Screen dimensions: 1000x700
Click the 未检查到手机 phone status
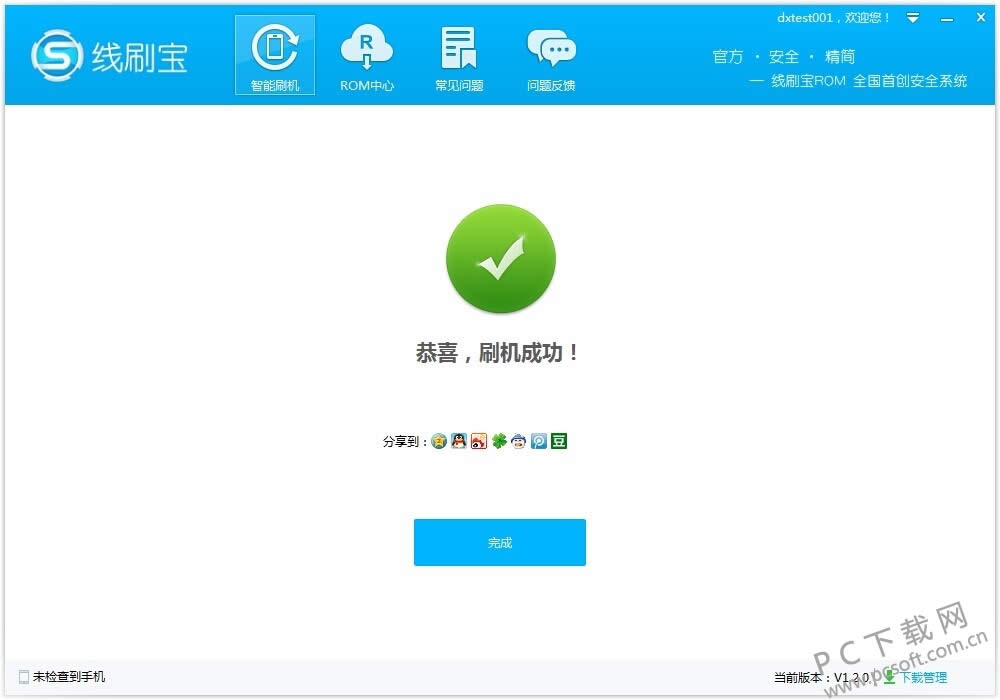[62, 677]
